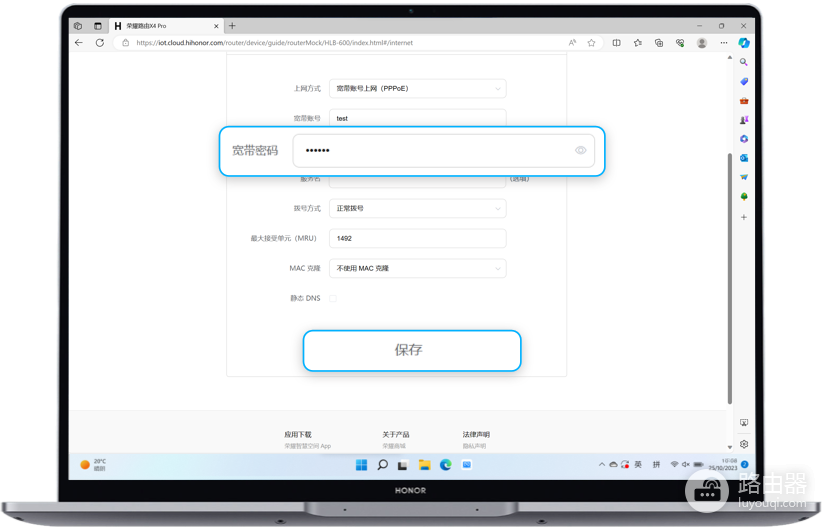Open a new browser tab with the plus
Viewport: 825px width, 531px height.
click(232, 26)
